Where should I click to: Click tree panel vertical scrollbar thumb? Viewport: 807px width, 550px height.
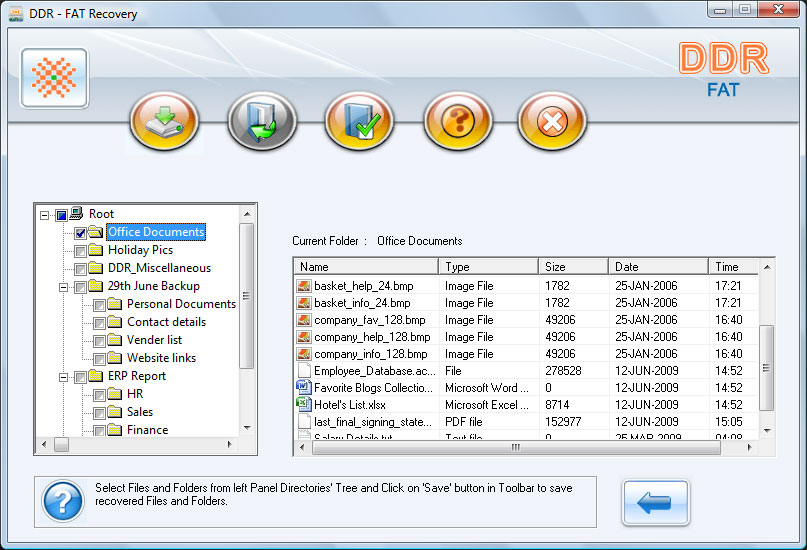tap(247, 296)
